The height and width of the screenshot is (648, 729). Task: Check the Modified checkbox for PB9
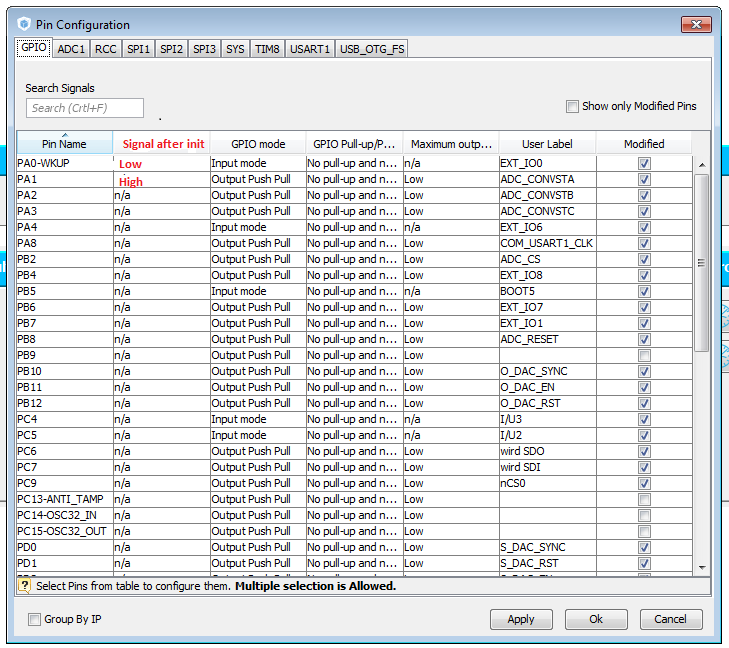coord(644,355)
